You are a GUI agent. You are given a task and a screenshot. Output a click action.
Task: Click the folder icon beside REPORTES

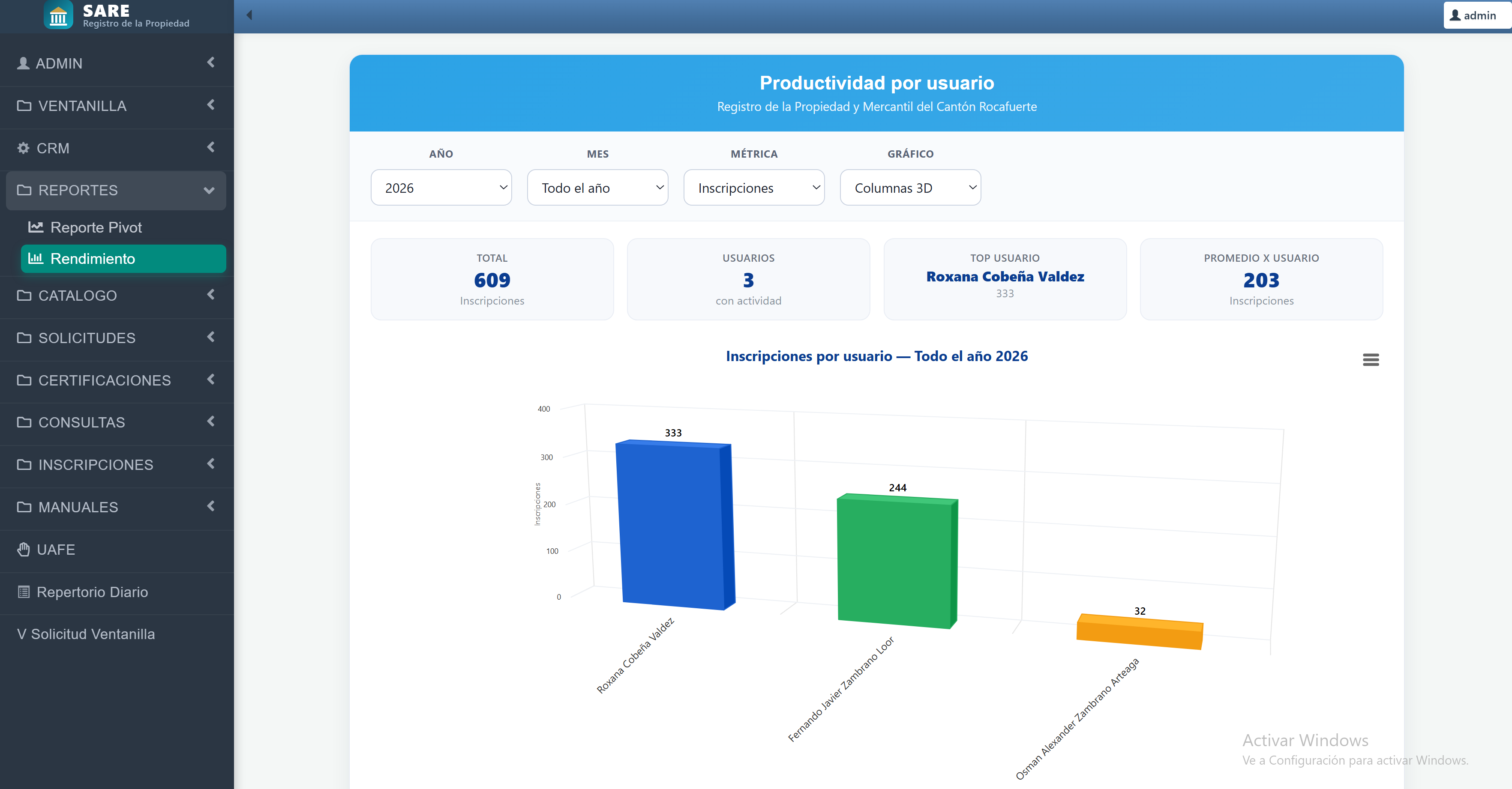pyautogui.click(x=24, y=190)
